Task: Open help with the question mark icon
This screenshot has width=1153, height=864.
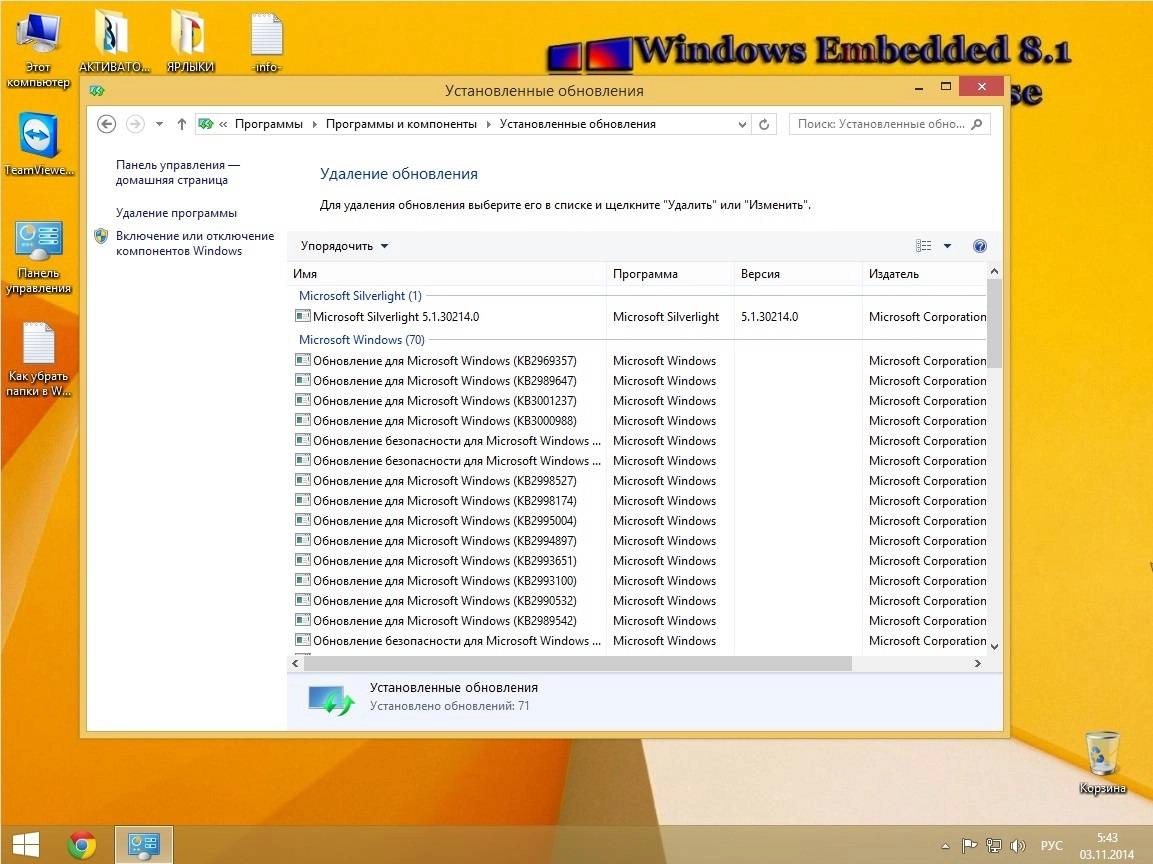Action: (x=979, y=246)
